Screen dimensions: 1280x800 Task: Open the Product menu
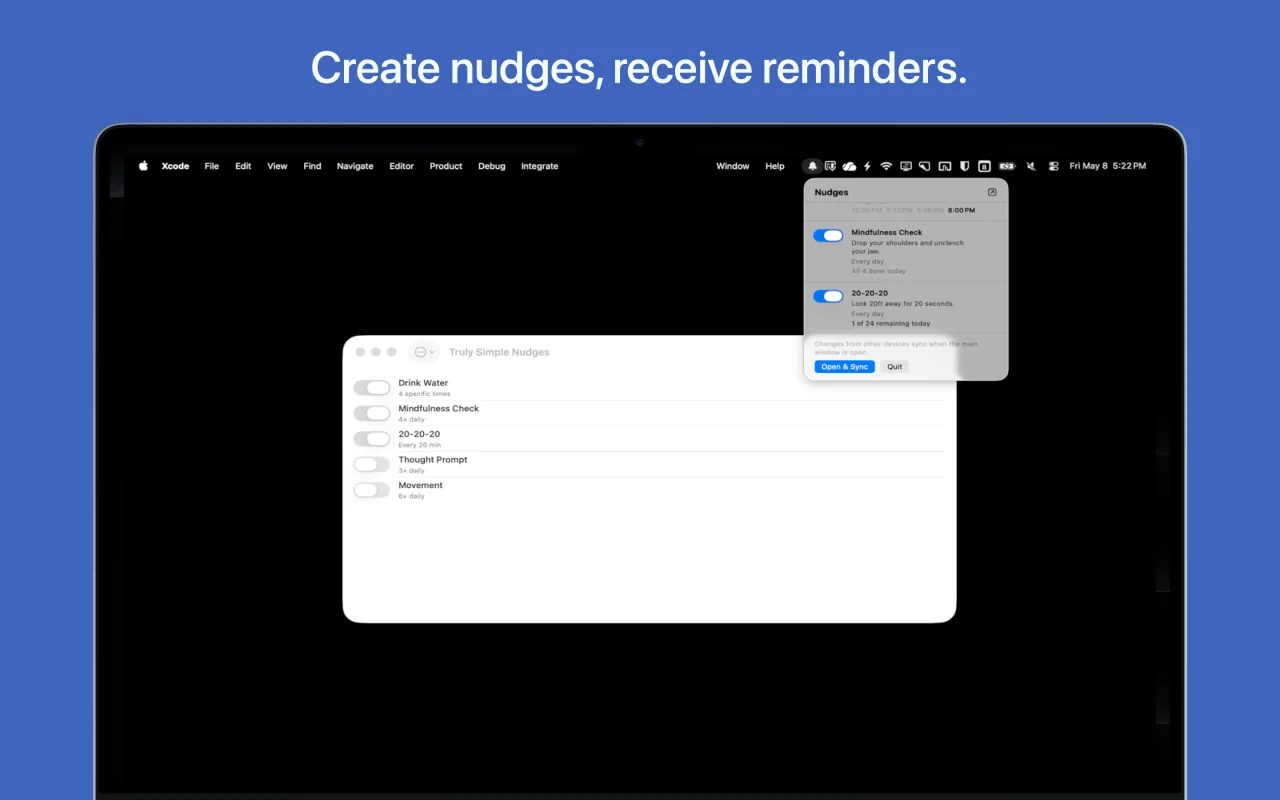click(x=446, y=166)
